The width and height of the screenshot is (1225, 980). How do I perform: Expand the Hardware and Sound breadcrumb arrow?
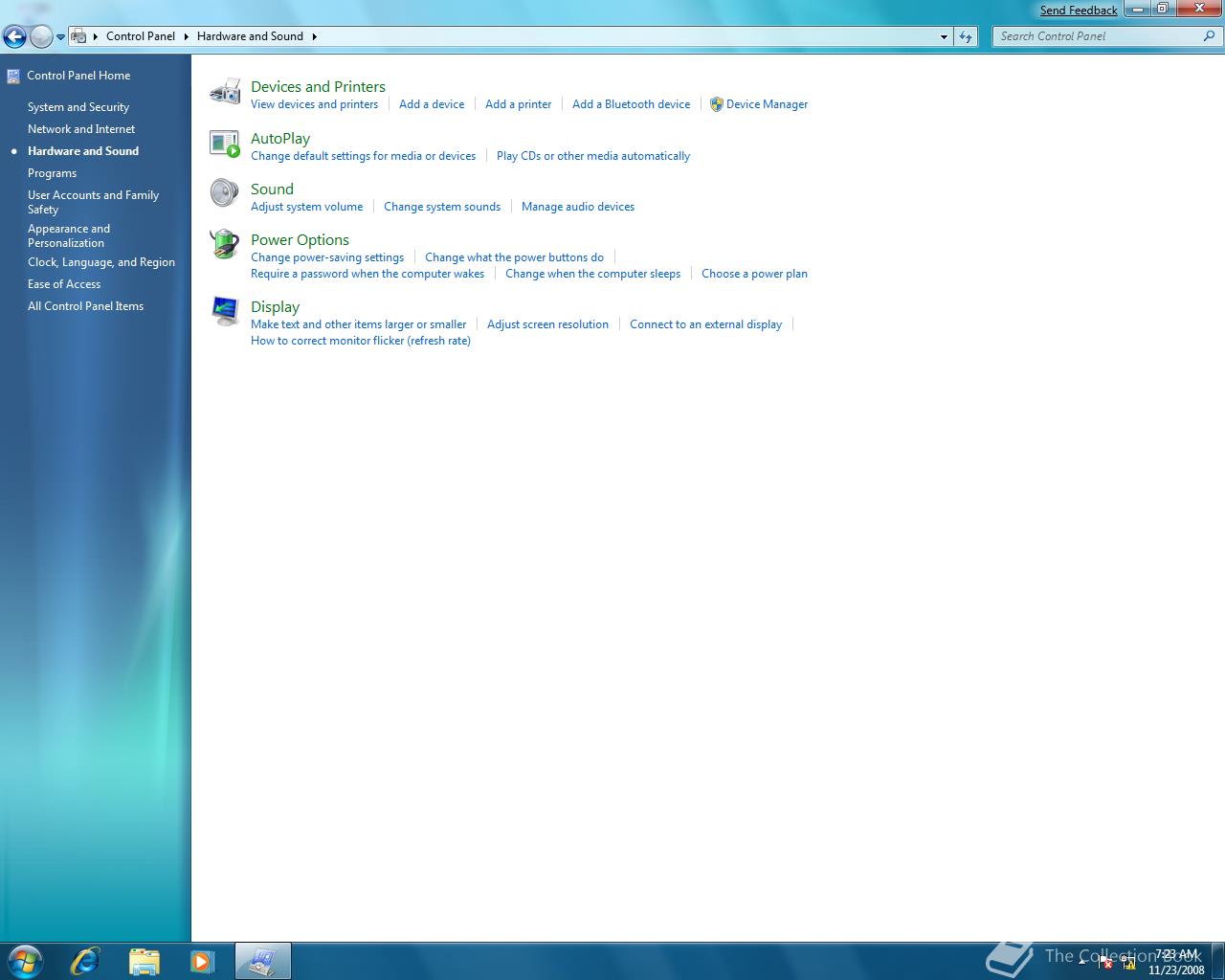tap(314, 36)
